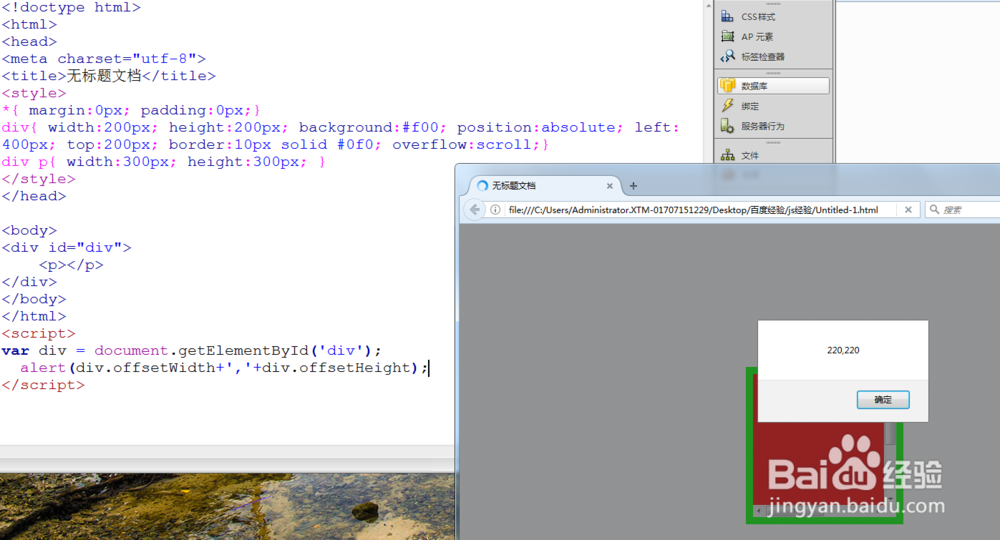Click the browser 搜索 search field

tap(963, 210)
